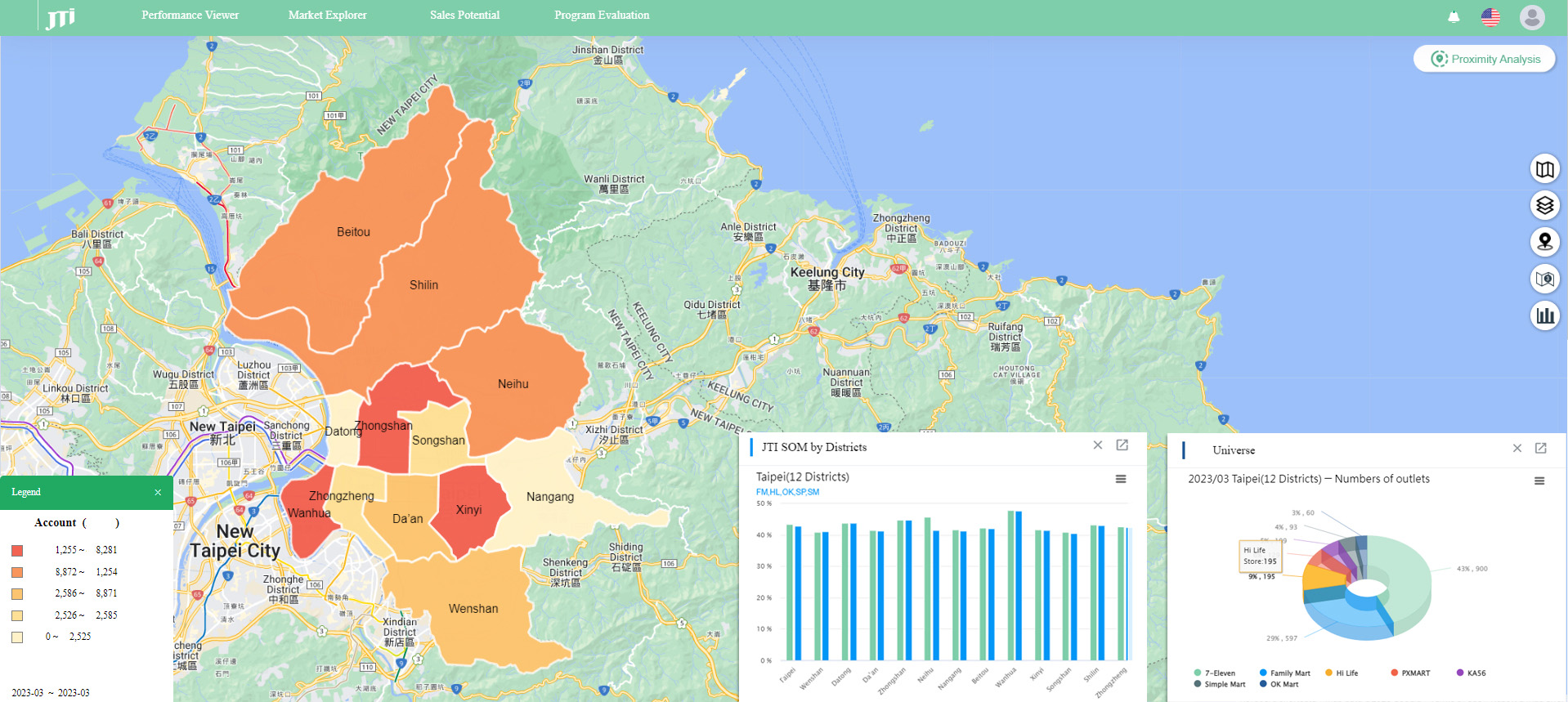Screen dimensions: 1568x702
Task: Click the map with dollar sign icon
Action: pos(1544,279)
